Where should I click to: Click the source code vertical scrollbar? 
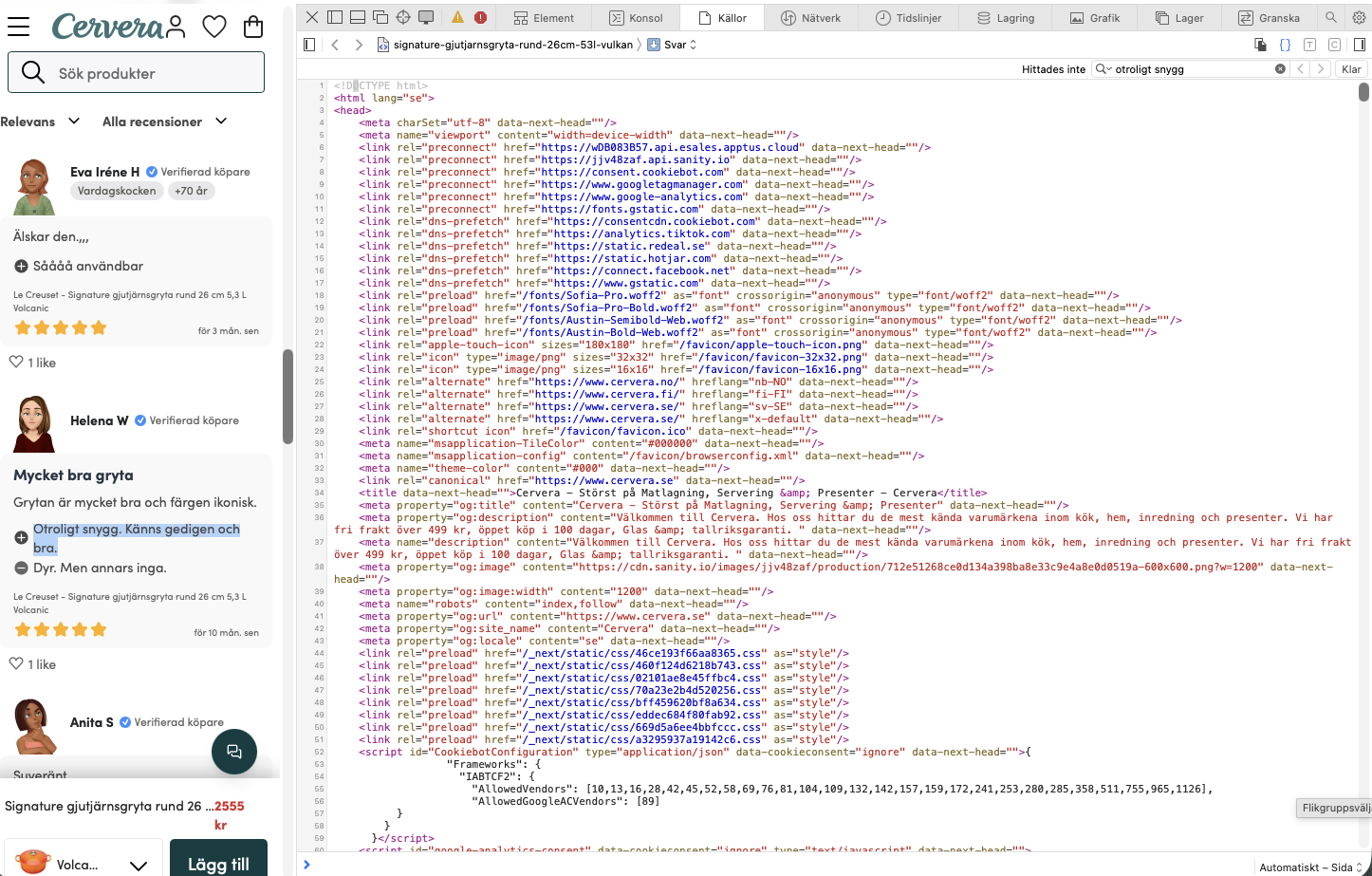point(1364,92)
